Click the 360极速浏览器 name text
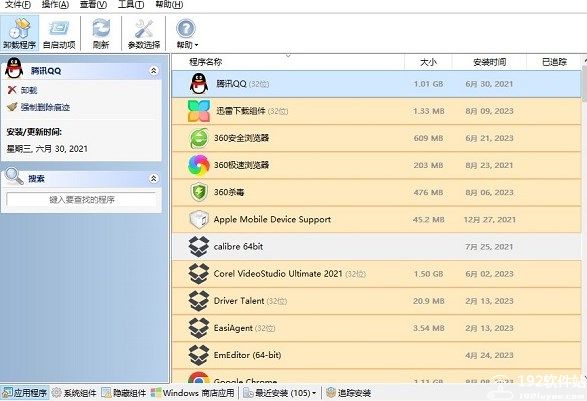Viewport: 587px width, 401px height. coord(241,165)
